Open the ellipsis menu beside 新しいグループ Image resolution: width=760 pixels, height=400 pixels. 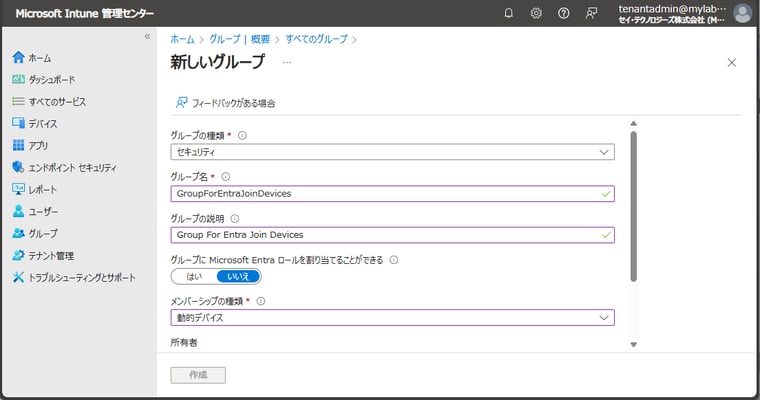point(287,63)
